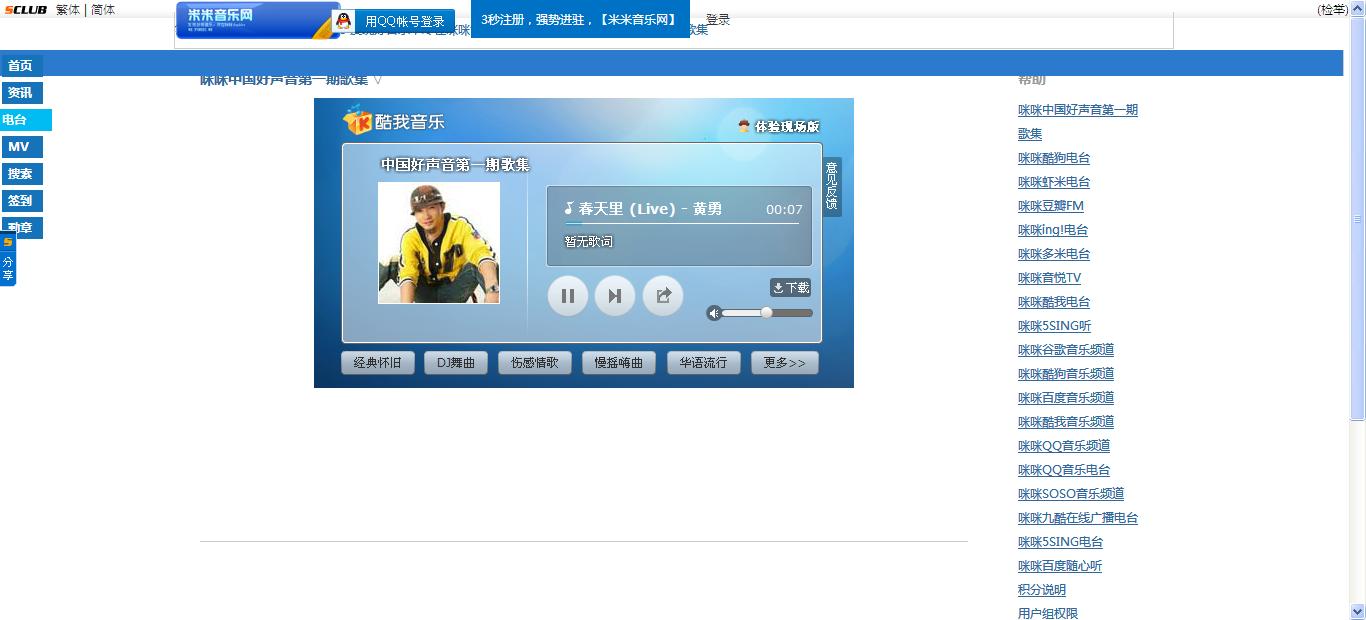Click the 3秒注册 registration banner
This screenshot has width=1366, height=620.
tap(580, 19)
